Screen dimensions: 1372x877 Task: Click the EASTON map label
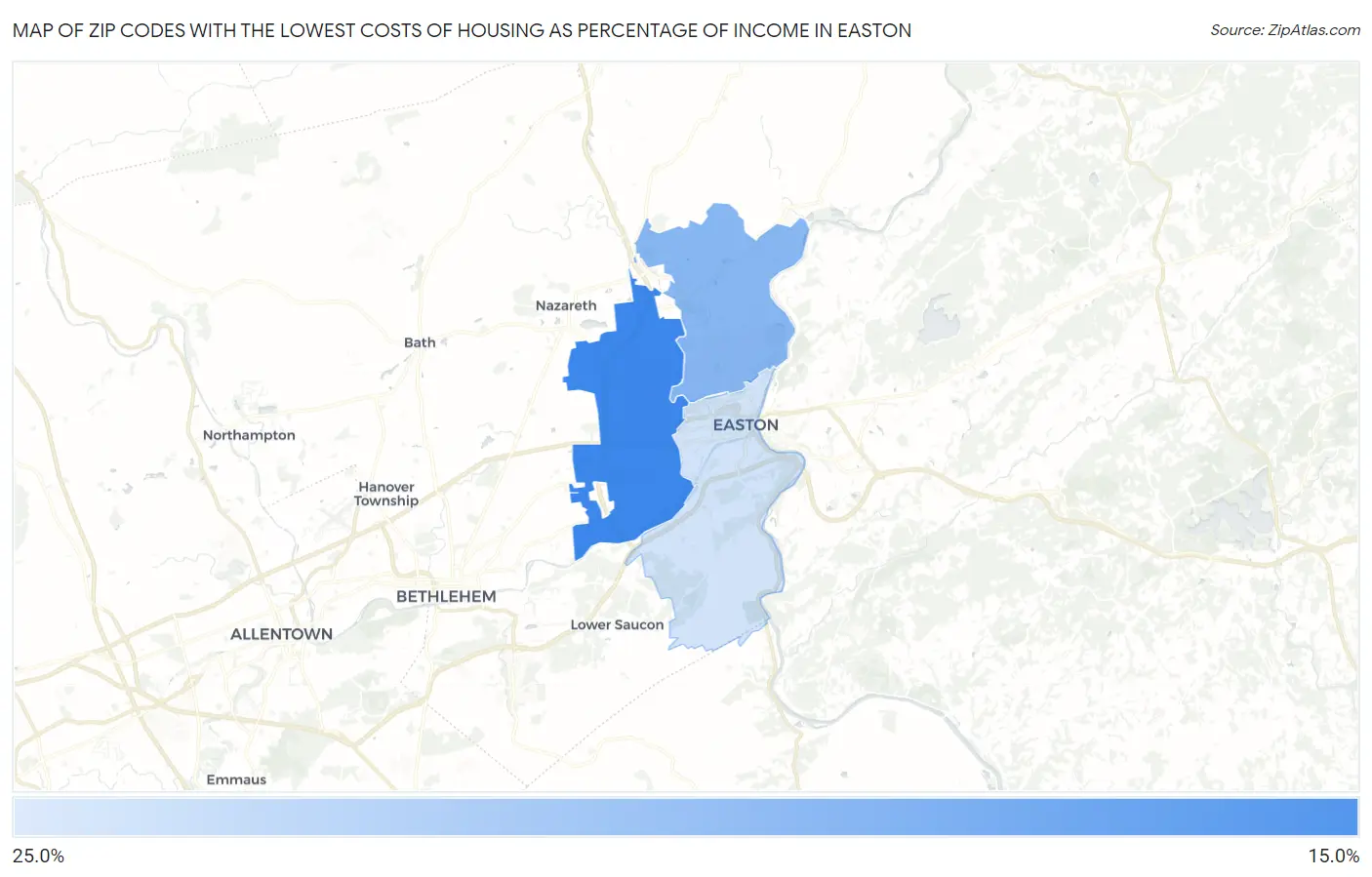click(746, 425)
